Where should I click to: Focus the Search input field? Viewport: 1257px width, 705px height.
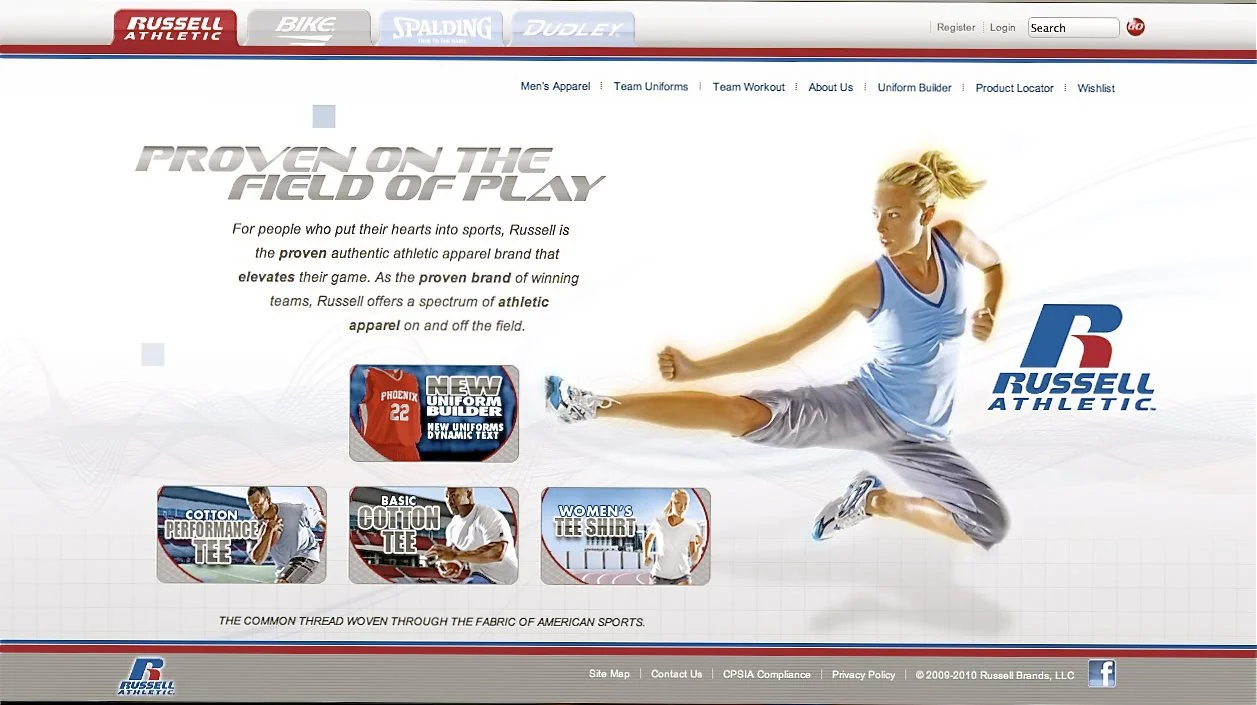(x=1073, y=28)
